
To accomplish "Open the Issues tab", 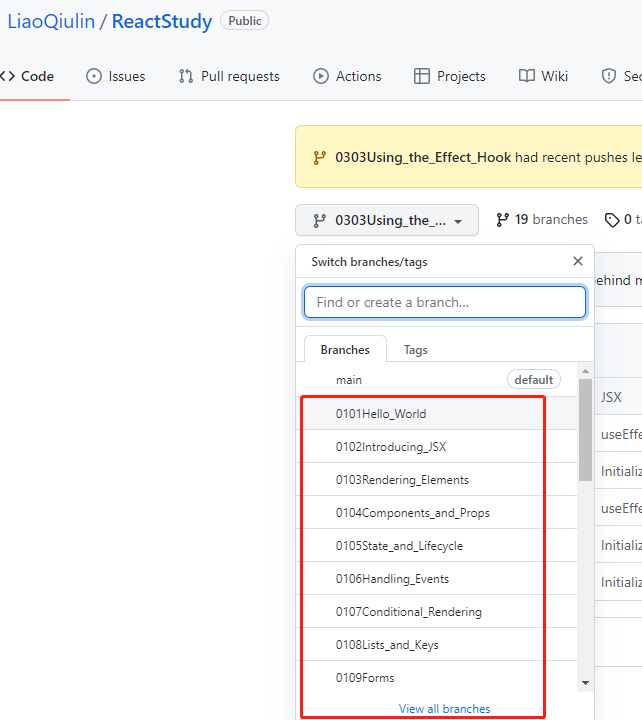I will (x=116, y=76).
